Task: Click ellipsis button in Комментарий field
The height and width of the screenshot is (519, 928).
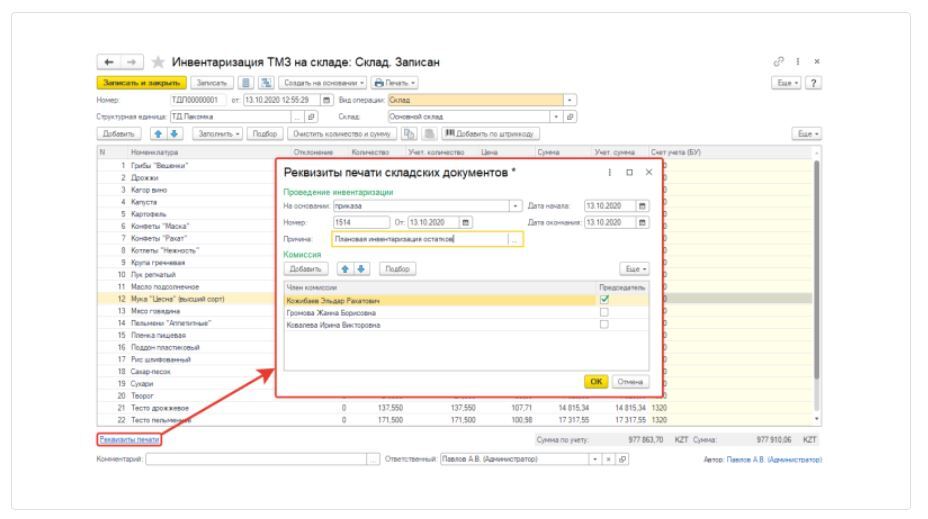Action: point(373,459)
